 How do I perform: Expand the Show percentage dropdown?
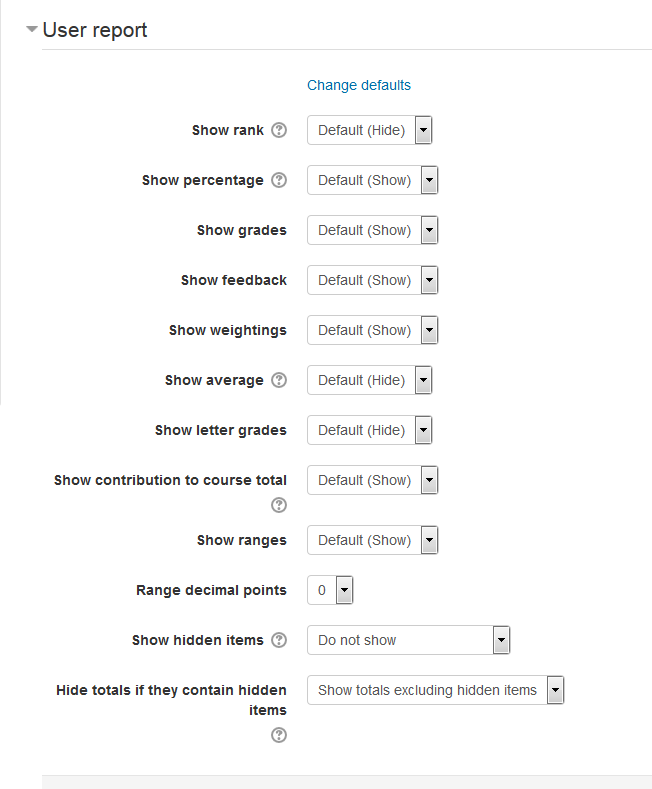[x=373, y=180]
